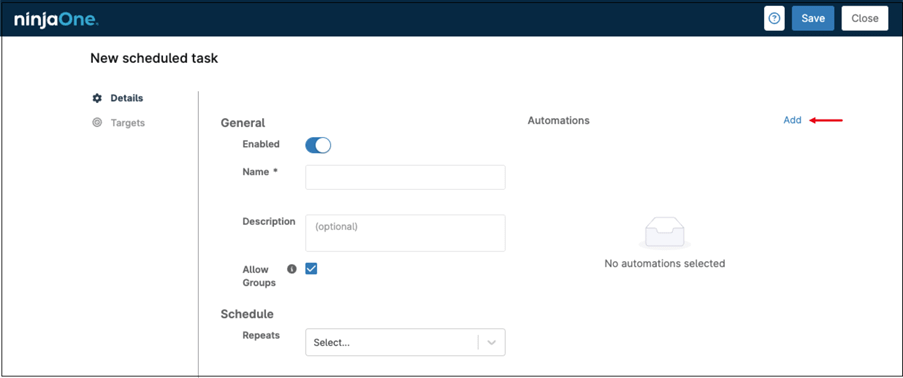Open the help question mark icon
The width and height of the screenshot is (903, 378).
(774, 18)
